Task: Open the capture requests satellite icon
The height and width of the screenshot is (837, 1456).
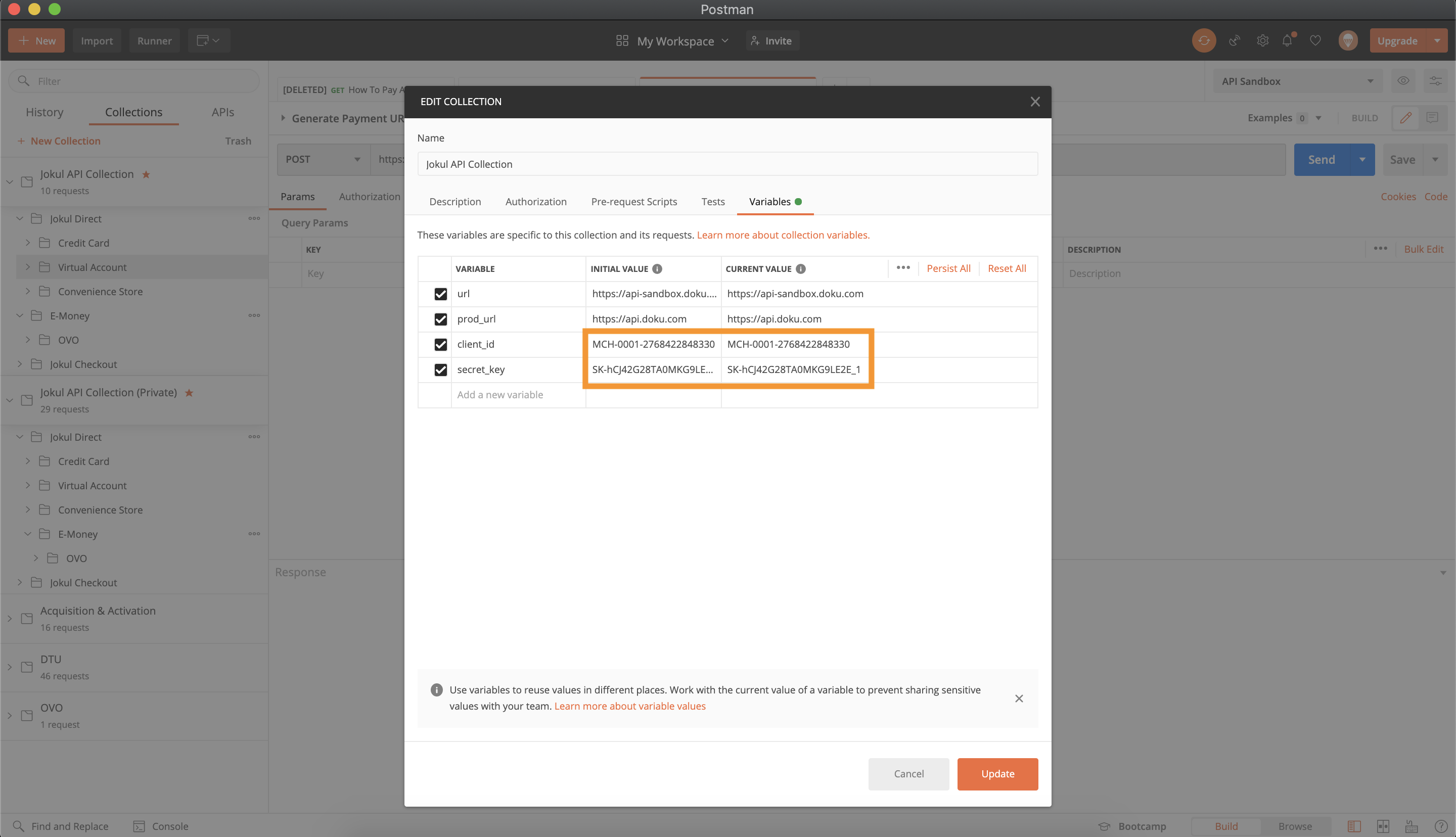Action: click(1234, 41)
